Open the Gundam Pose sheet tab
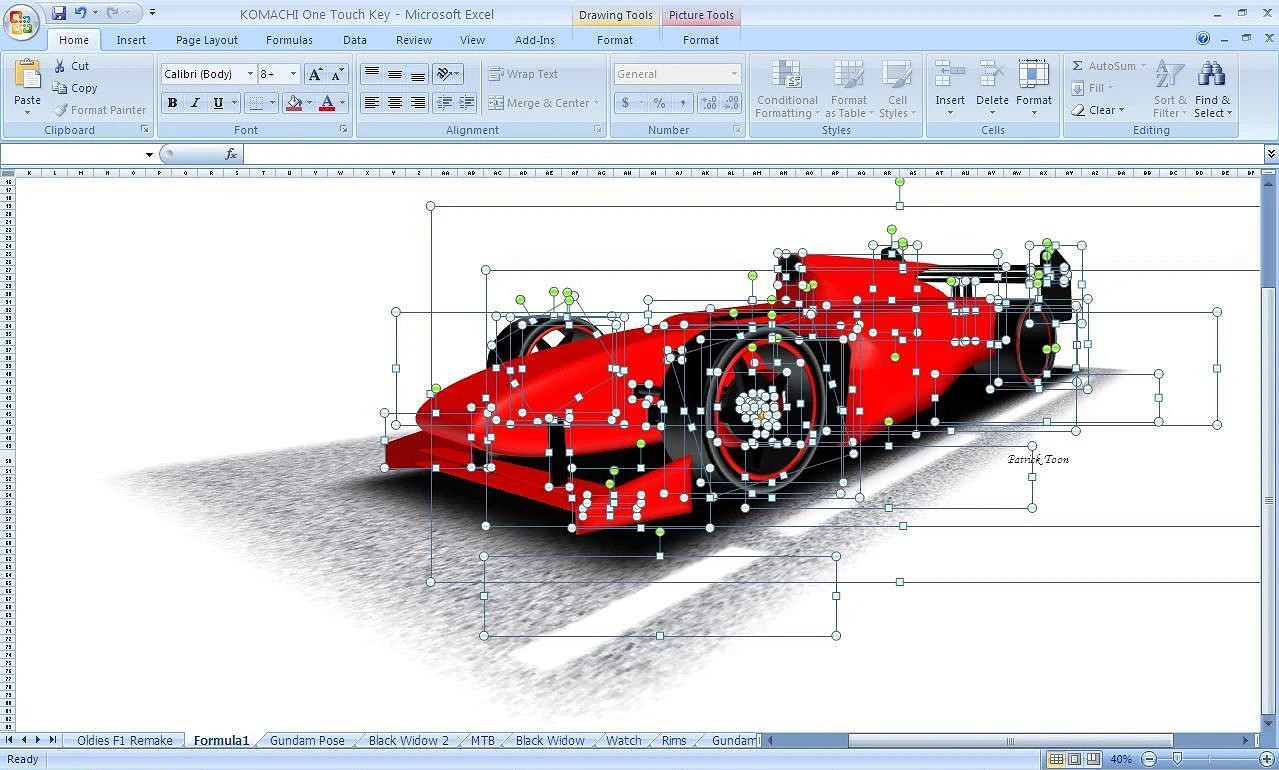This screenshot has width=1279, height=770. click(x=307, y=741)
